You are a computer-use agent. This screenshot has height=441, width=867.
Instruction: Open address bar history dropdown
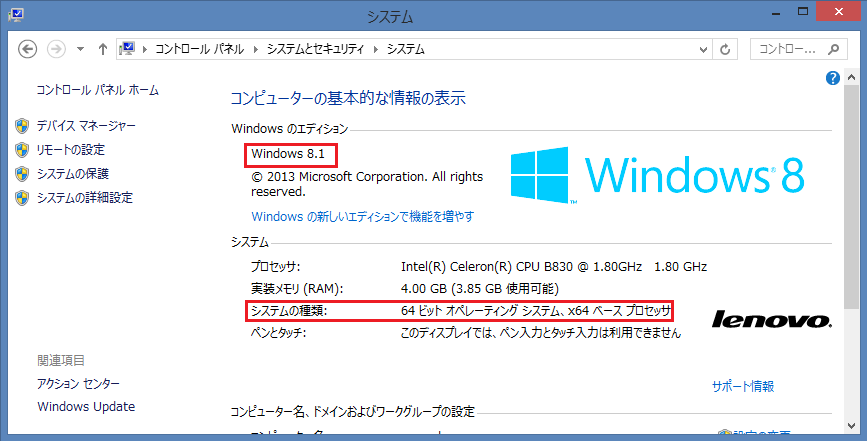[x=703, y=49]
